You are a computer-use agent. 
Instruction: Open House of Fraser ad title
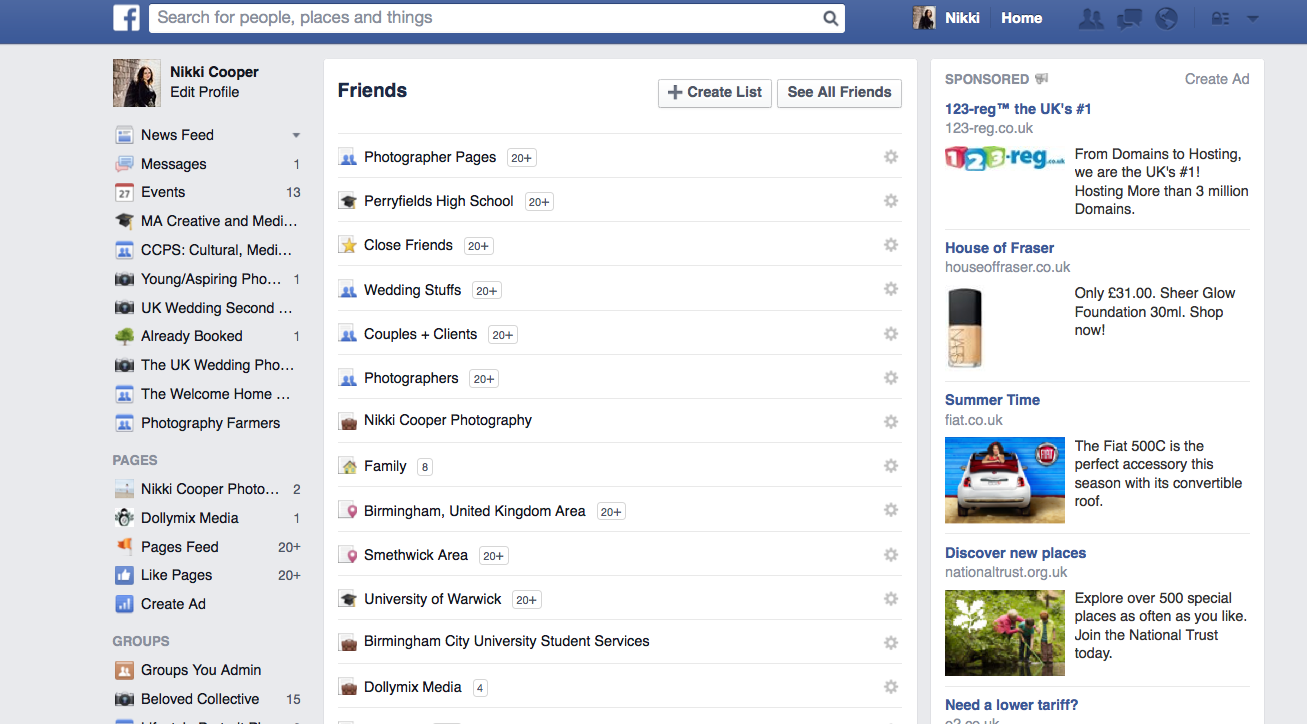pyautogui.click(x=999, y=248)
